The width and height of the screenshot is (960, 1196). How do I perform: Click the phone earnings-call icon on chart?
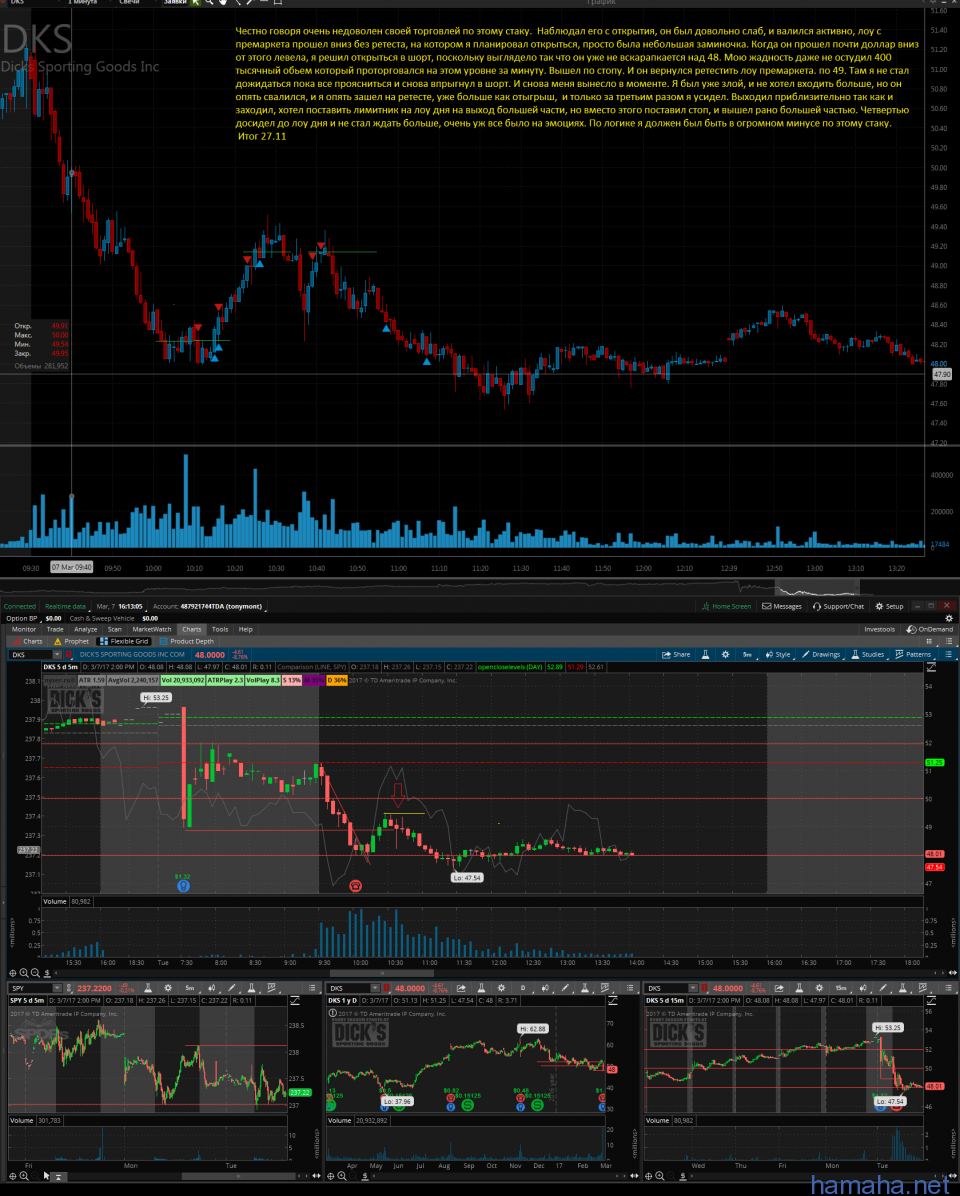[355, 886]
